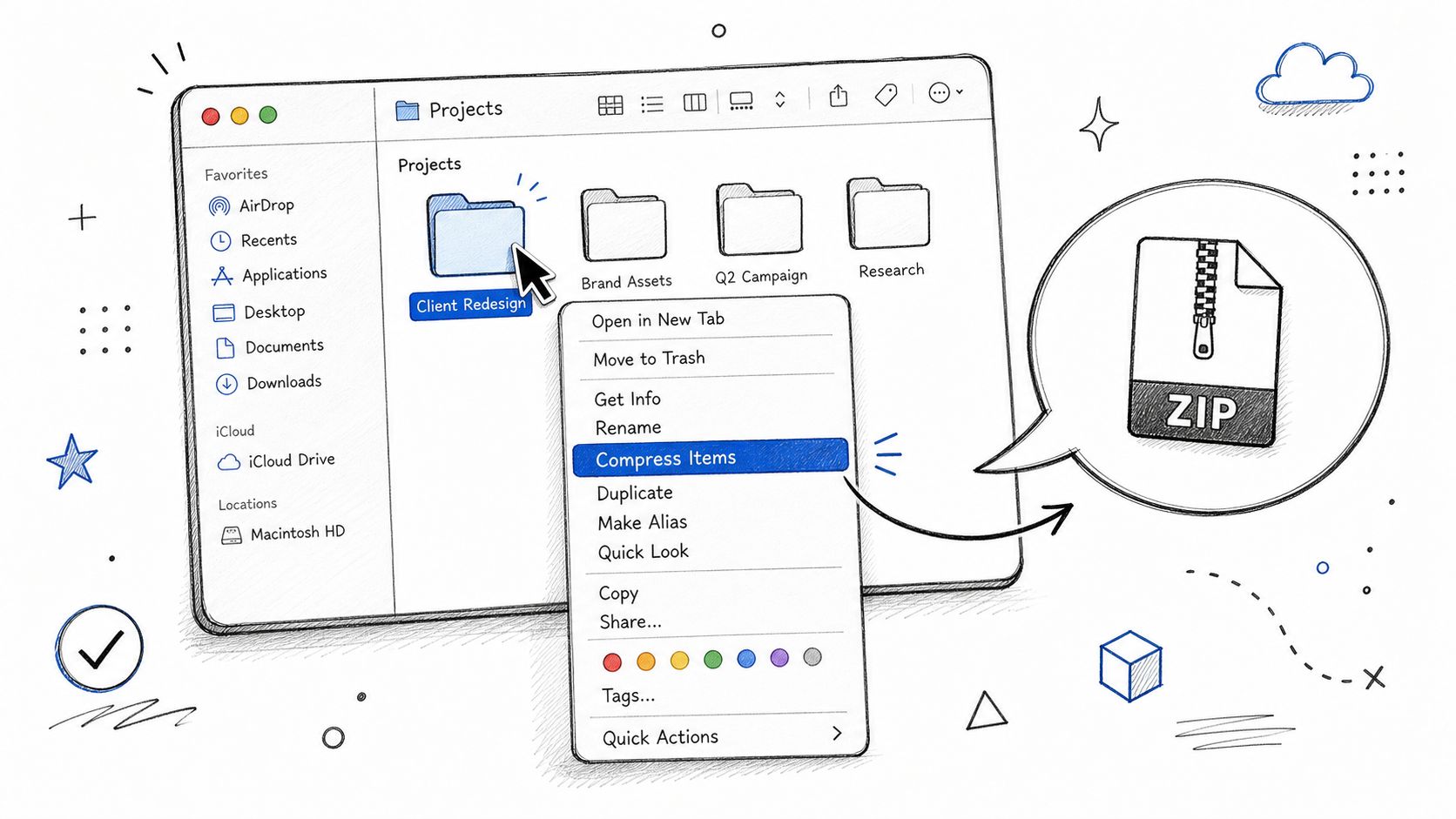
Task: Open Downloads in the sidebar
Action: coord(268,382)
